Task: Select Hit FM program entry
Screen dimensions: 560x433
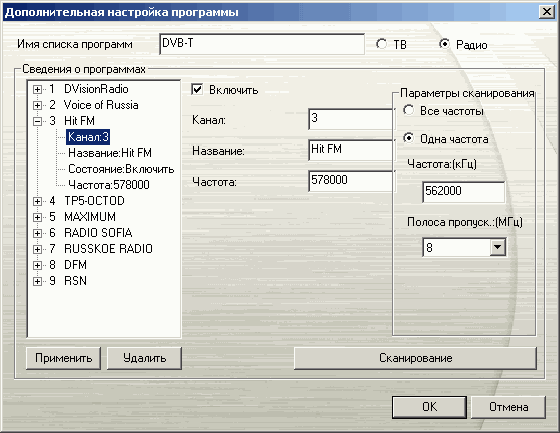Action: click(79, 121)
